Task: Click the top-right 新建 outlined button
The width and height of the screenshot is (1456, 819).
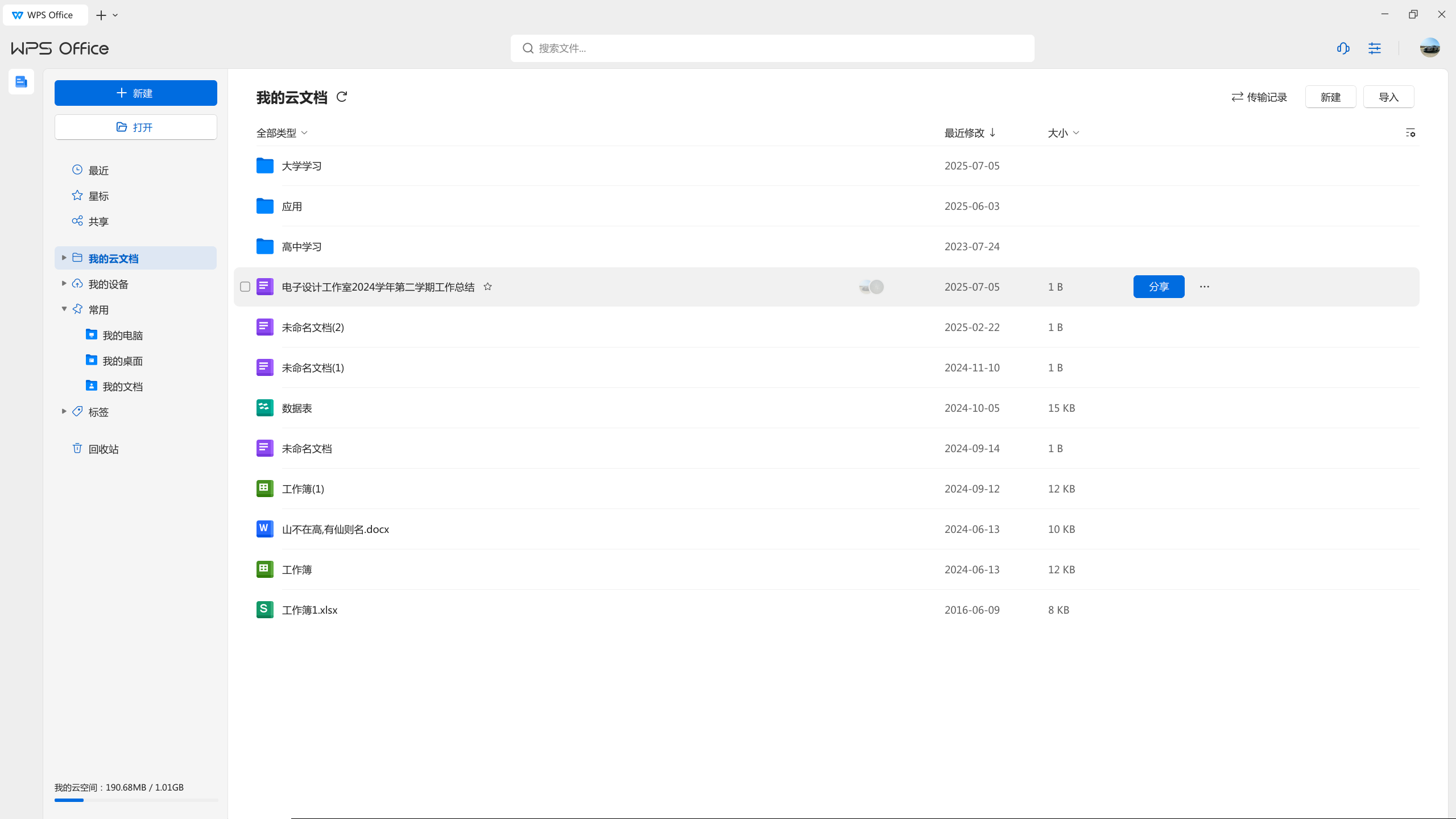Action: (x=1330, y=97)
